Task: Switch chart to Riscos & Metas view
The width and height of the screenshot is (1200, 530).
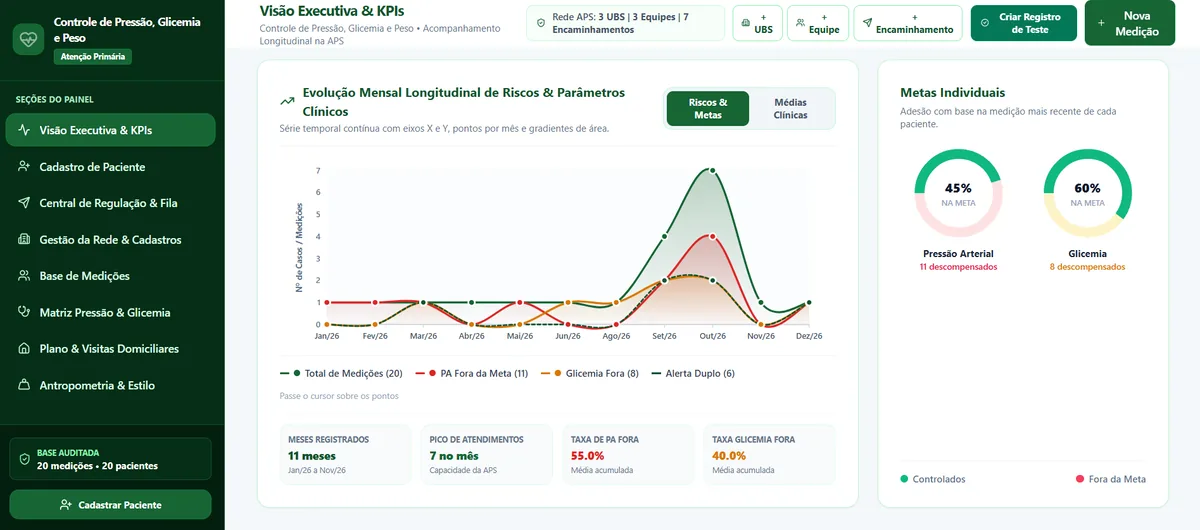Action: tap(708, 109)
